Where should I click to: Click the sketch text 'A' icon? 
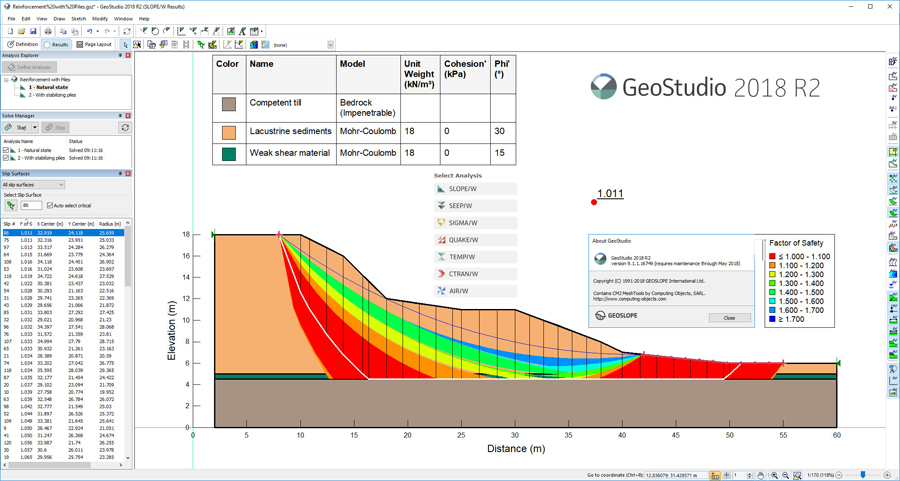coord(242,31)
